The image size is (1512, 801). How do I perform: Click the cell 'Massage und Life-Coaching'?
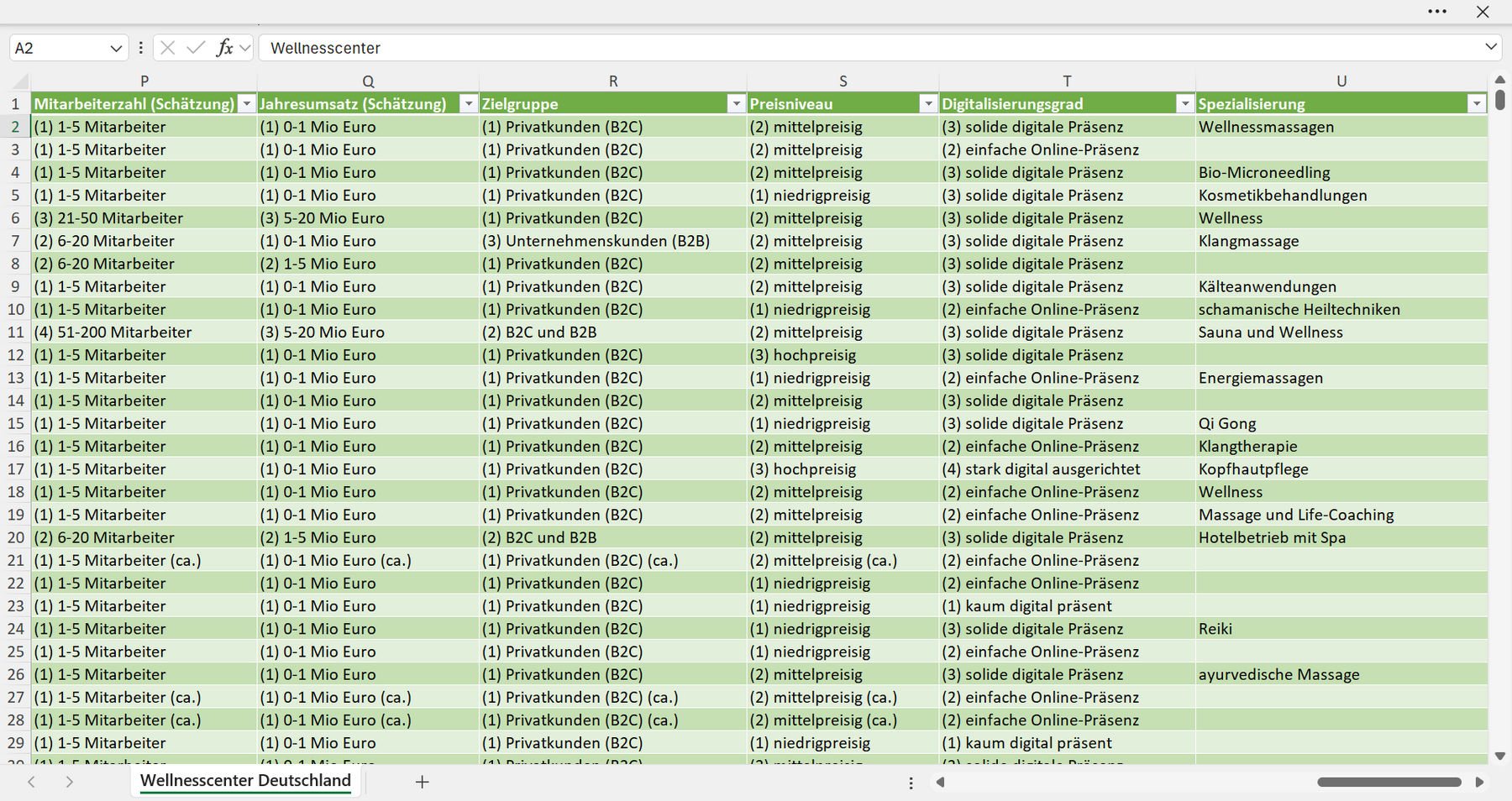[x=1341, y=515]
